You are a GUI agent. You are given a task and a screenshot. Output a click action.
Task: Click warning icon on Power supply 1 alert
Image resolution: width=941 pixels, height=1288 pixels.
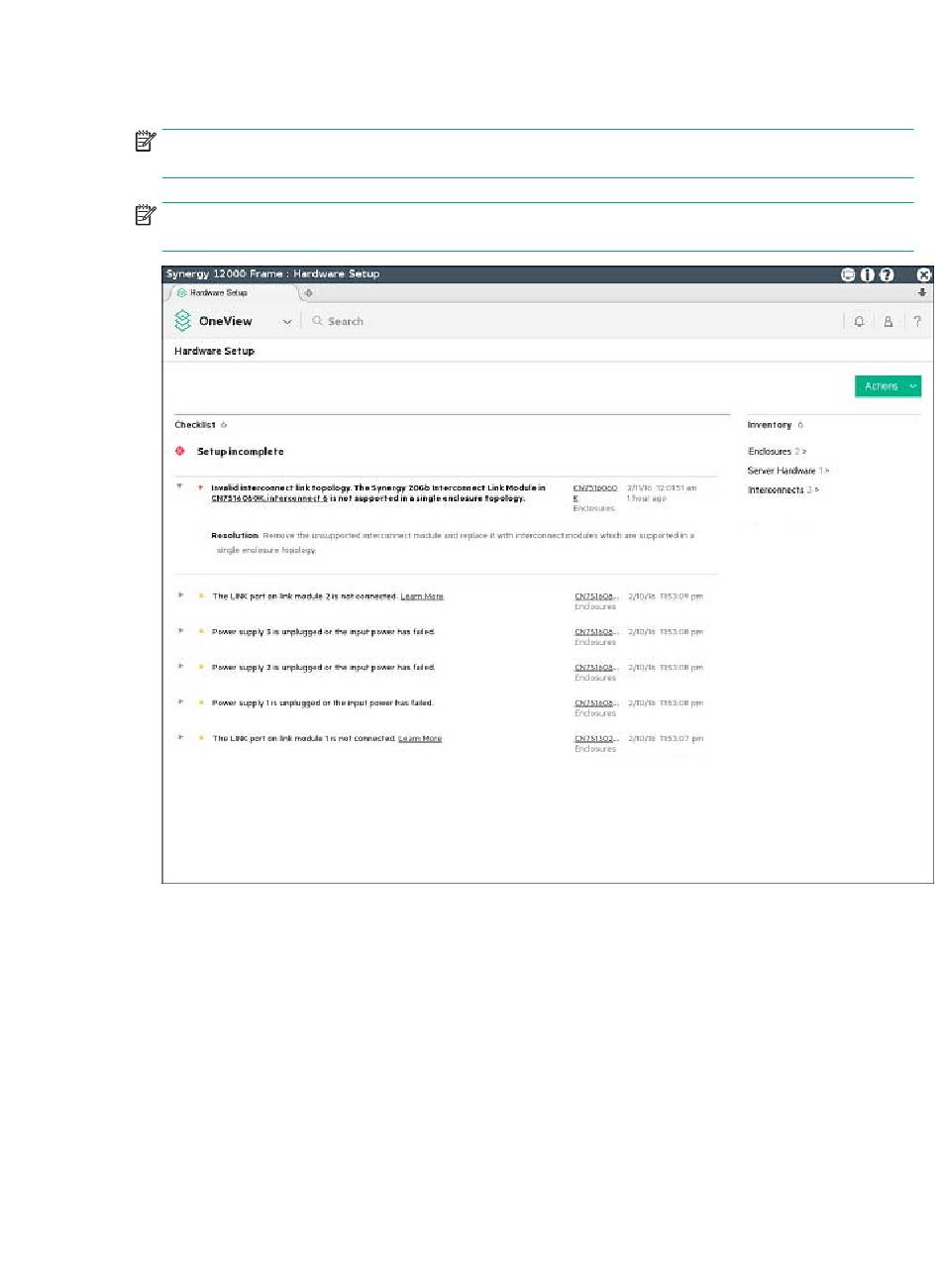200,703
